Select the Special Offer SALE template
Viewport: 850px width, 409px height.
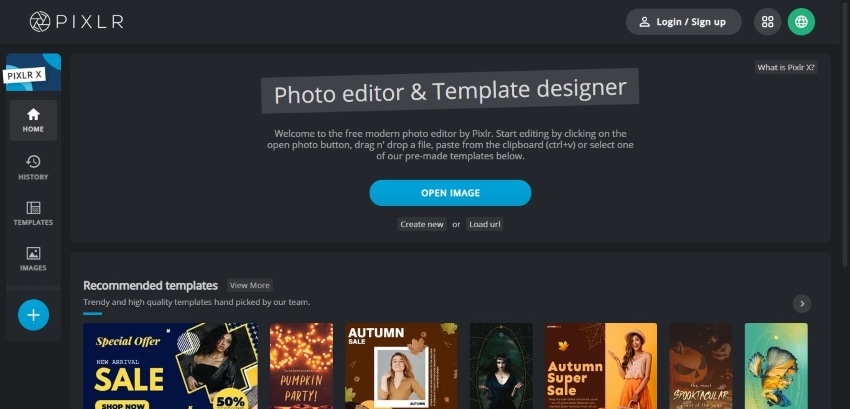[x=171, y=366]
